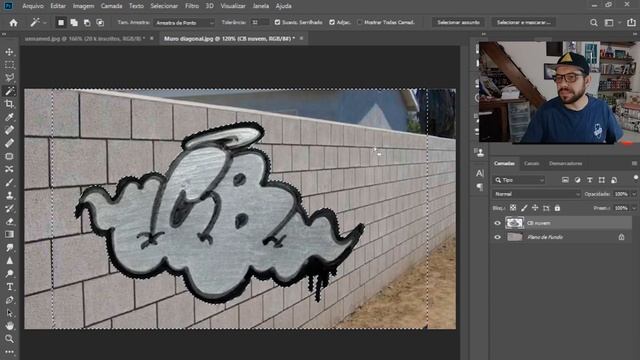Filter layers by pixel layer icon
The width and height of the screenshot is (640, 360).
coord(565,180)
